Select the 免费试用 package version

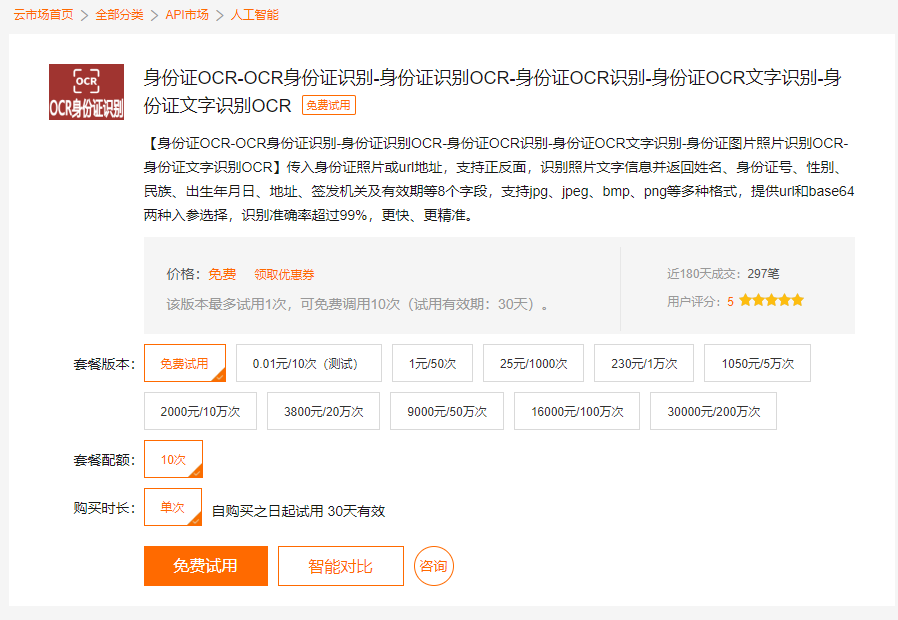click(183, 363)
